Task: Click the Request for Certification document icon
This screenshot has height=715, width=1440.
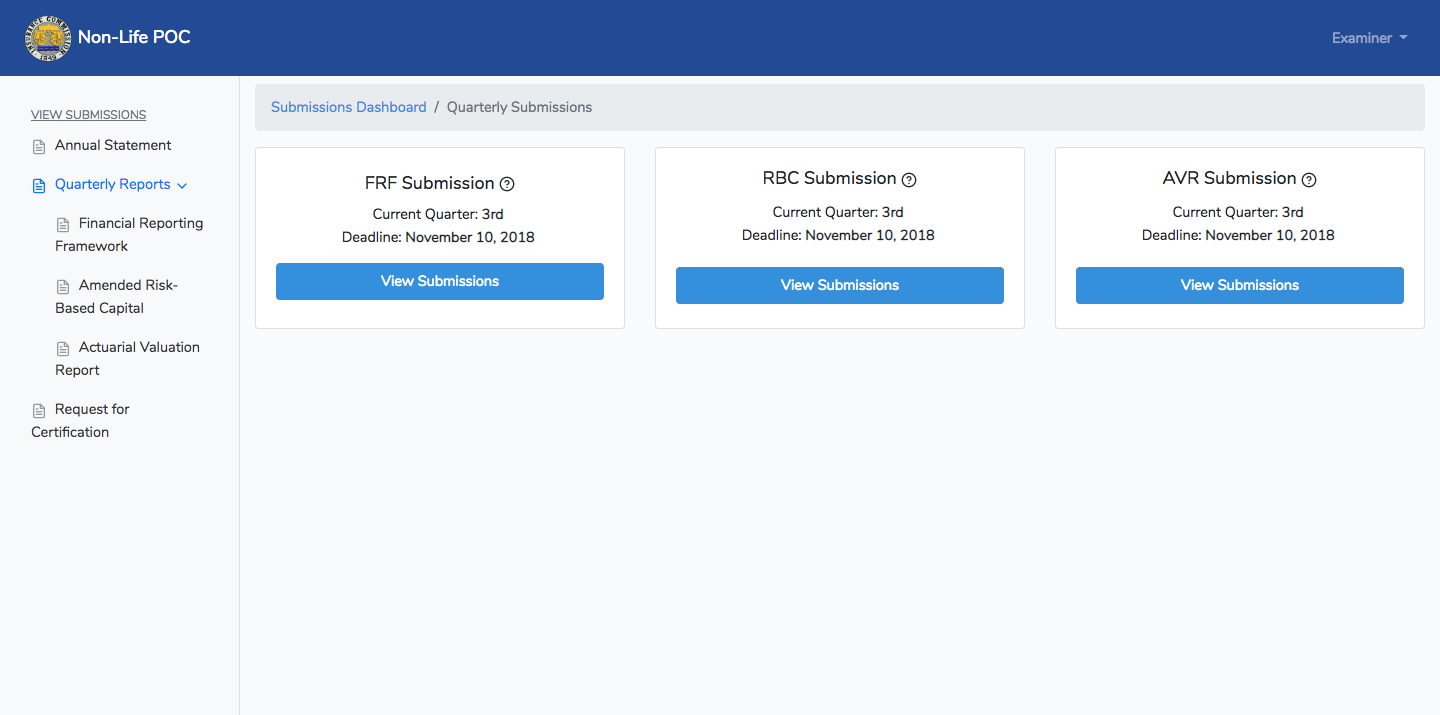Action: point(39,410)
